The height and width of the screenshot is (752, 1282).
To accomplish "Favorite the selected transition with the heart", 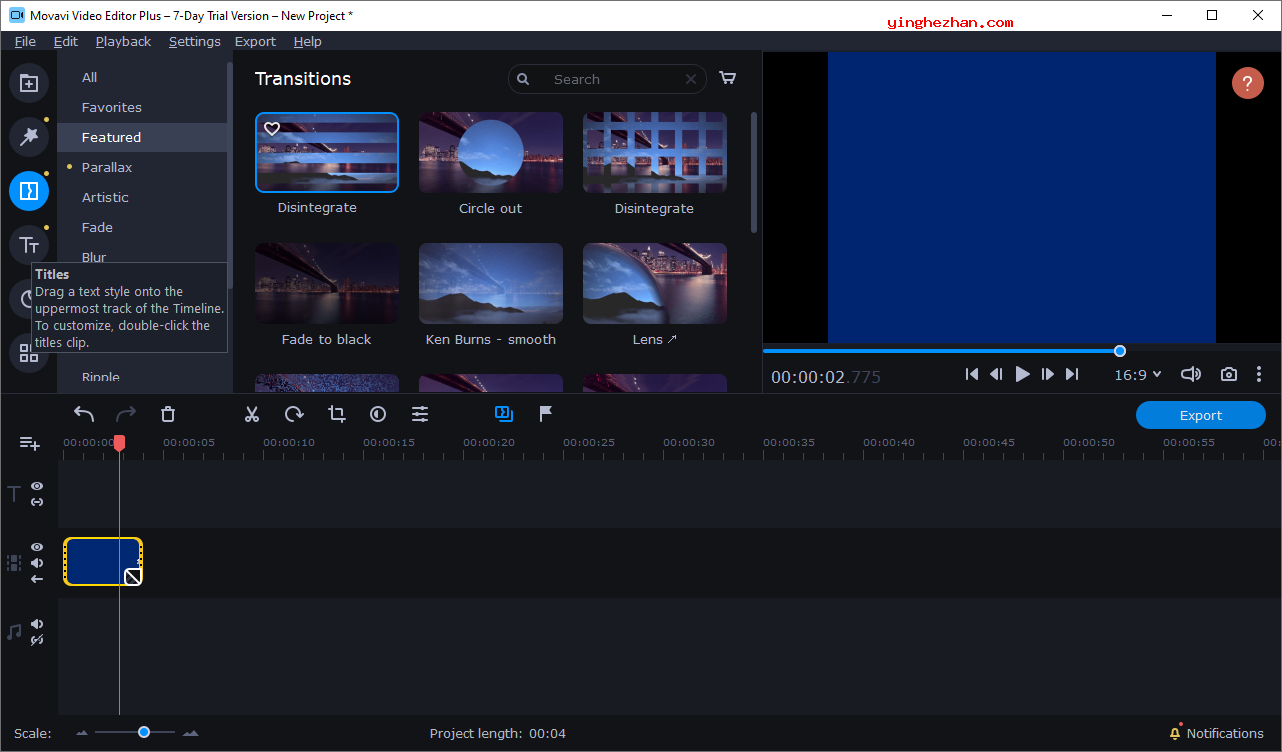I will click(x=272, y=129).
